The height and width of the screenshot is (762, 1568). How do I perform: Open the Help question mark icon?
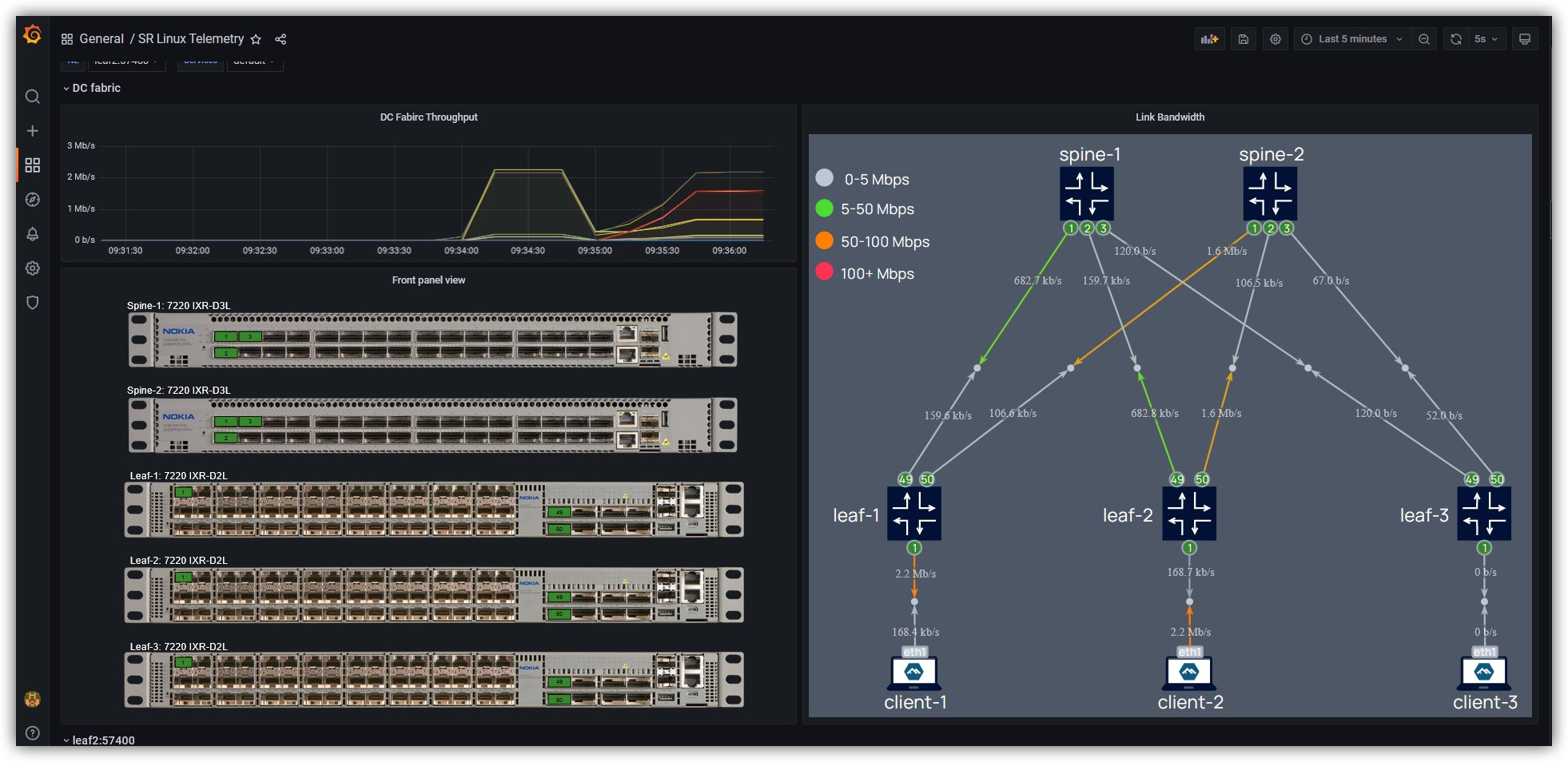[x=33, y=733]
